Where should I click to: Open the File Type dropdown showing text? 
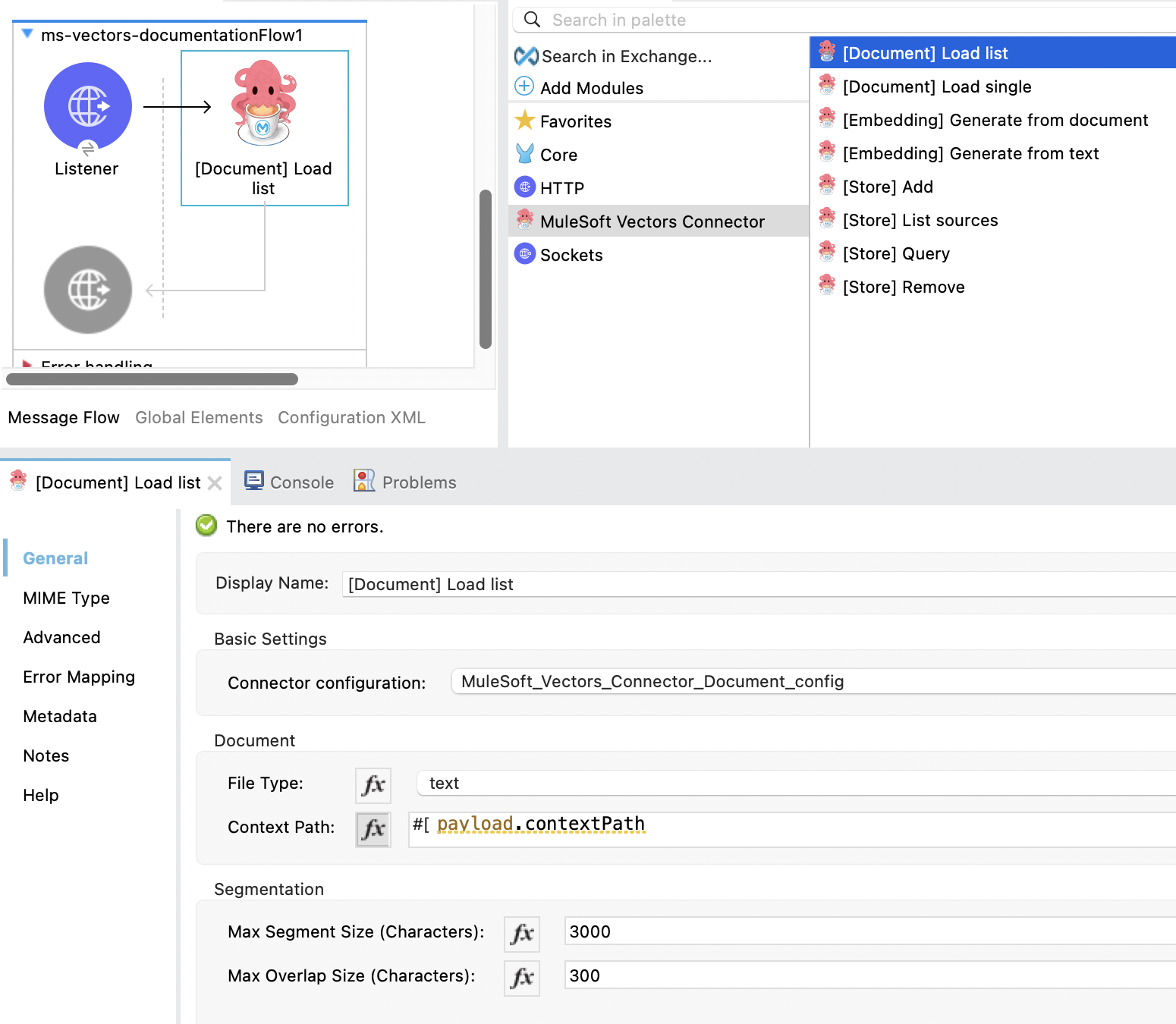[797, 783]
